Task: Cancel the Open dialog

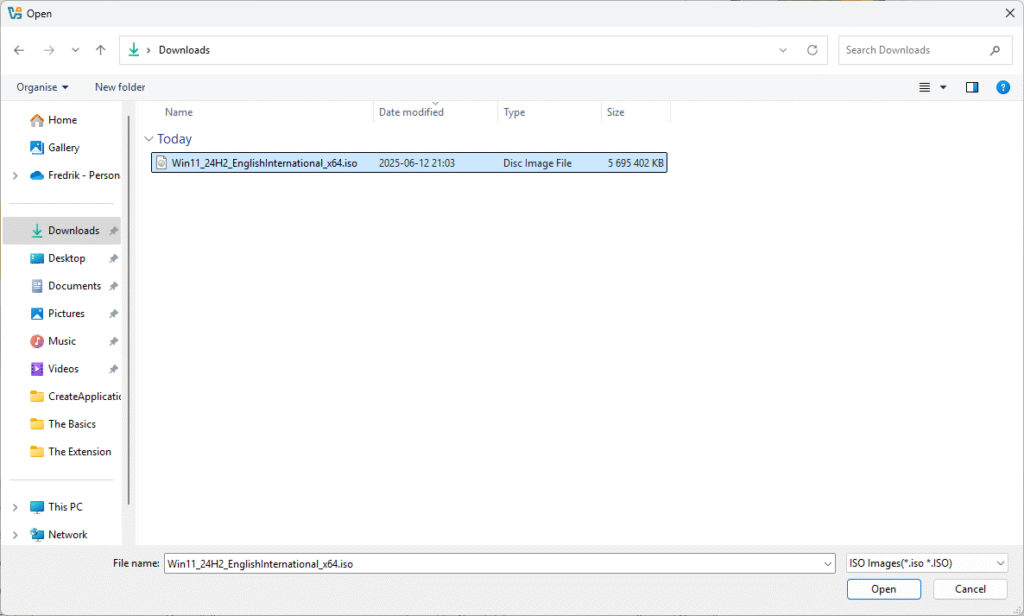Action: [970, 589]
